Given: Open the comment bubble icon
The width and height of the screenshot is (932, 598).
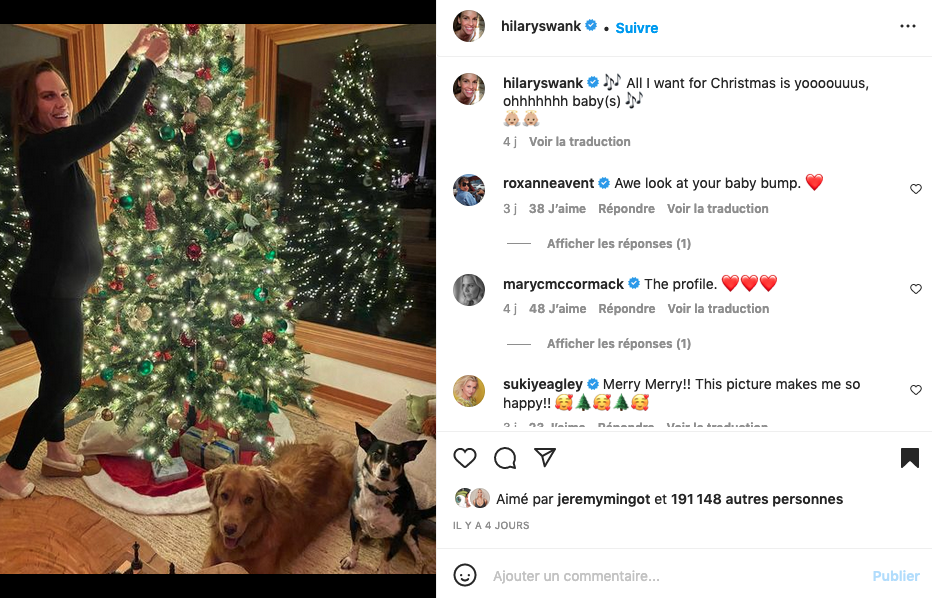Looking at the screenshot, I should (x=505, y=458).
